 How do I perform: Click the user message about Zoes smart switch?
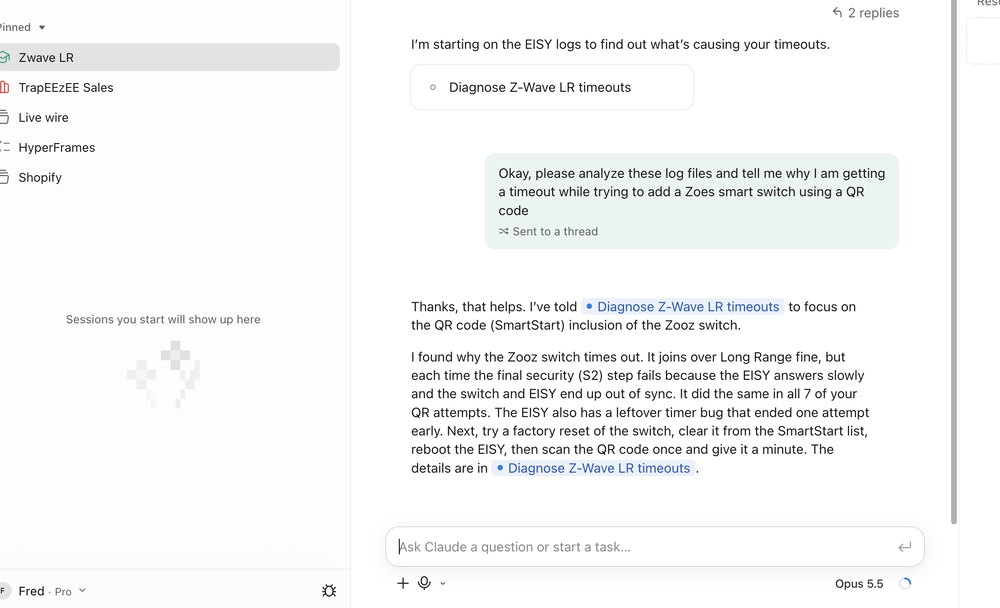click(692, 201)
